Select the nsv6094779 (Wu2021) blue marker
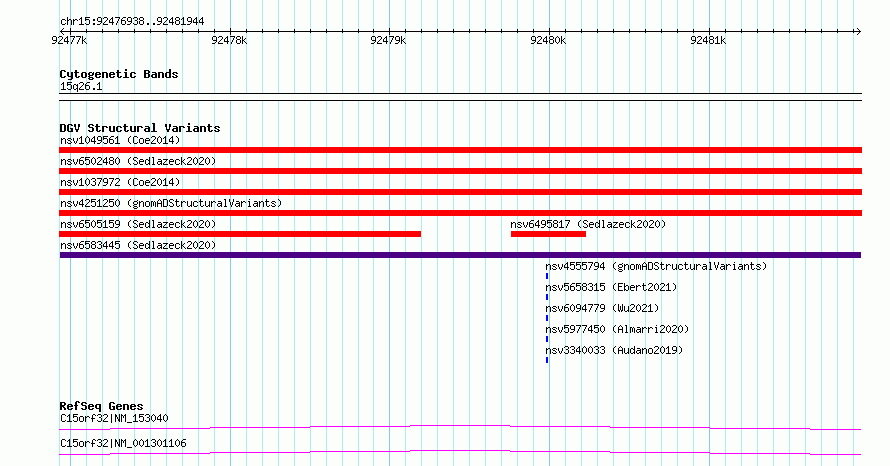The height and width of the screenshot is (466, 890). click(547, 318)
